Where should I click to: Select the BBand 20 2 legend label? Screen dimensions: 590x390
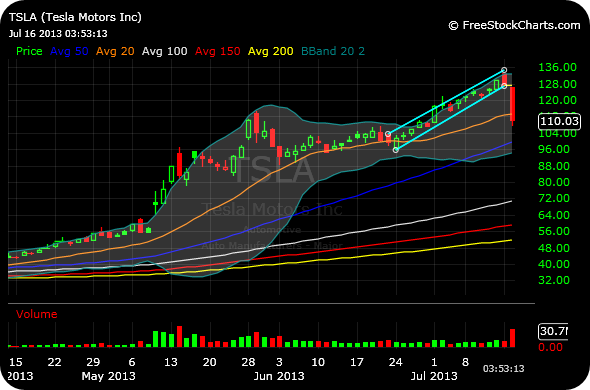tap(333, 51)
